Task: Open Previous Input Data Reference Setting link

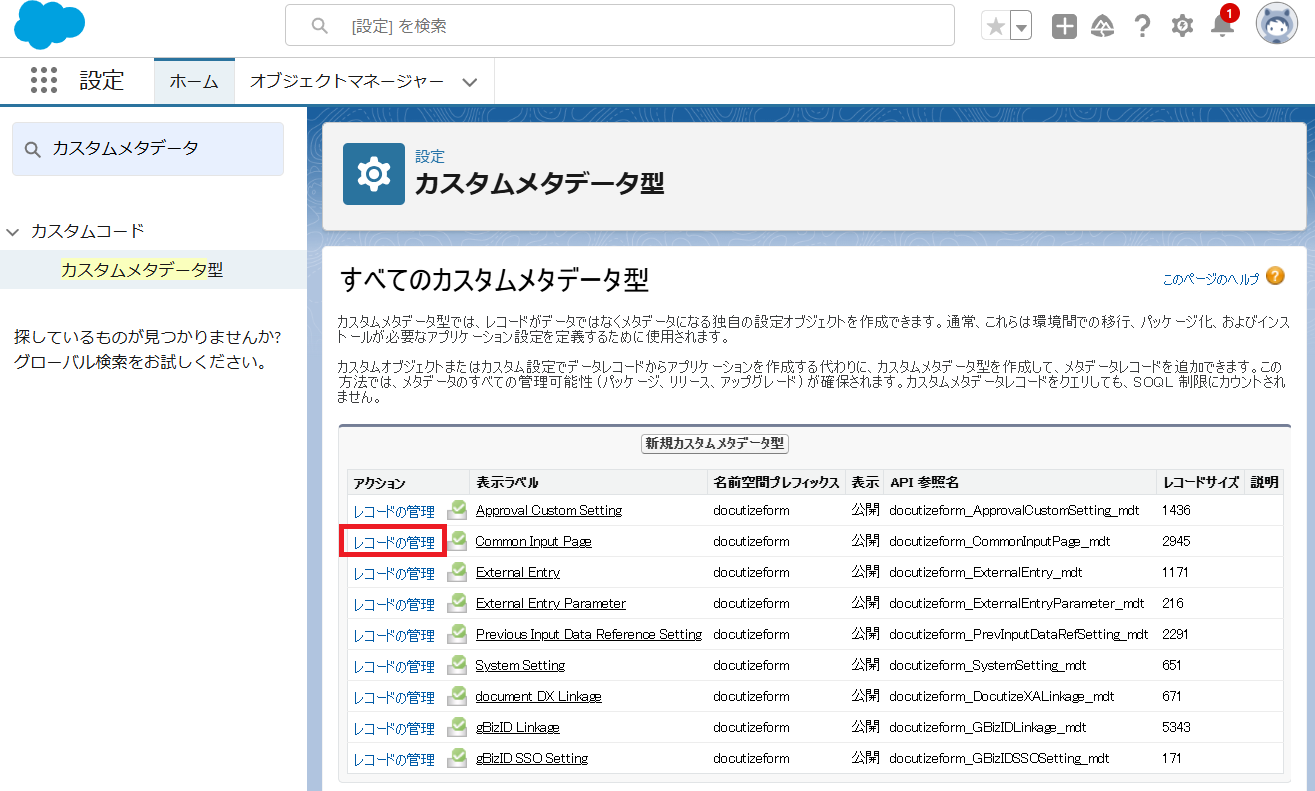Action: (x=589, y=634)
